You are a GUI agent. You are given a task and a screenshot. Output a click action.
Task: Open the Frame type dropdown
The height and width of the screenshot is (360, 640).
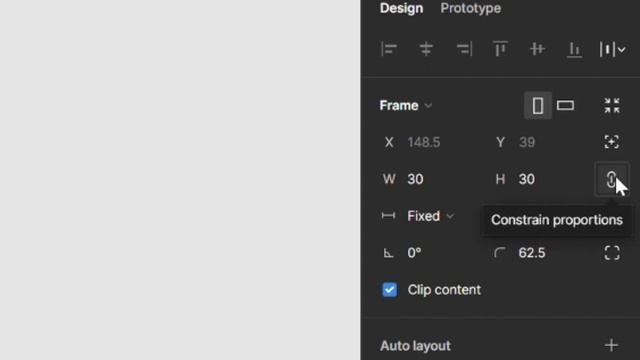(405, 106)
